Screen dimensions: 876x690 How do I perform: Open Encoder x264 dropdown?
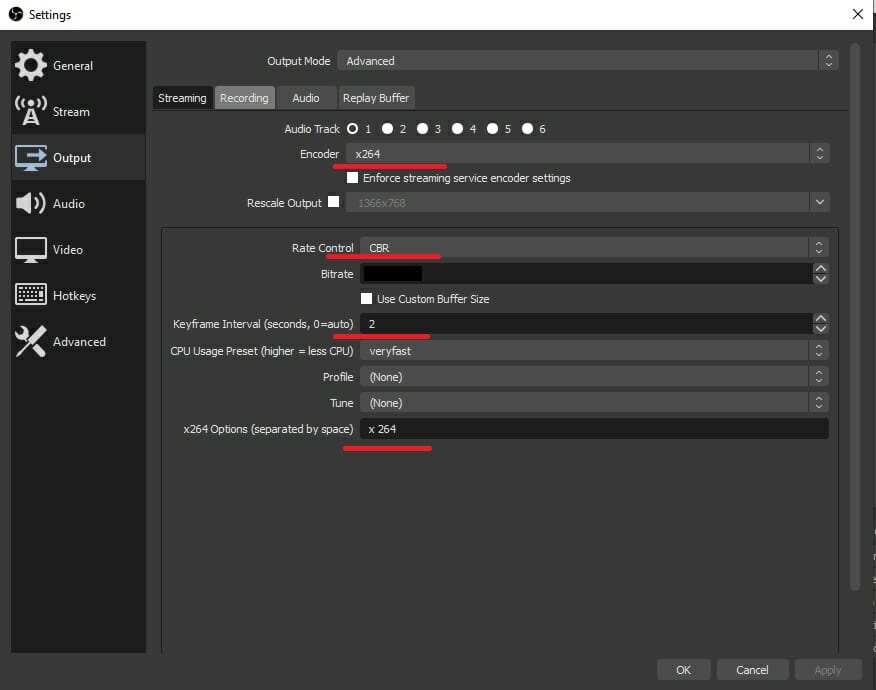[588, 154]
